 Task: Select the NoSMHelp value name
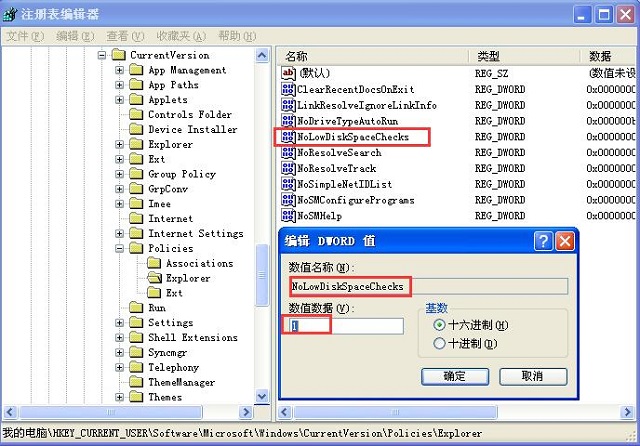[320, 216]
